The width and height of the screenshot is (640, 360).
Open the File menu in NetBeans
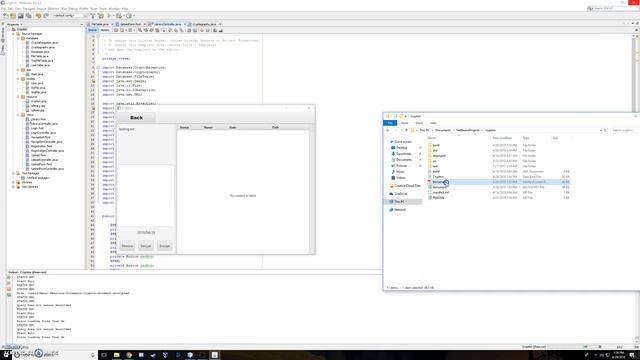tap(3, 9)
